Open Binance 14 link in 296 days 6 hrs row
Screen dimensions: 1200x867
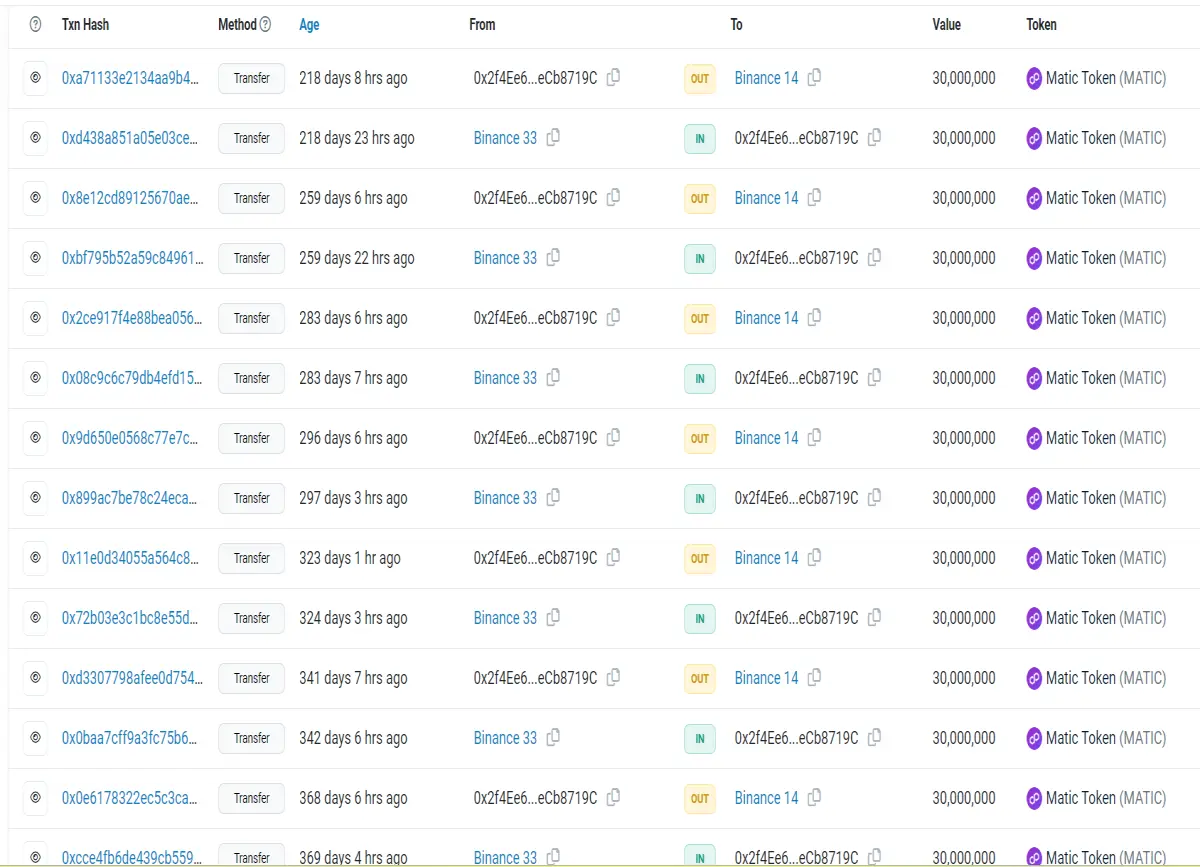[x=767, y=438]
